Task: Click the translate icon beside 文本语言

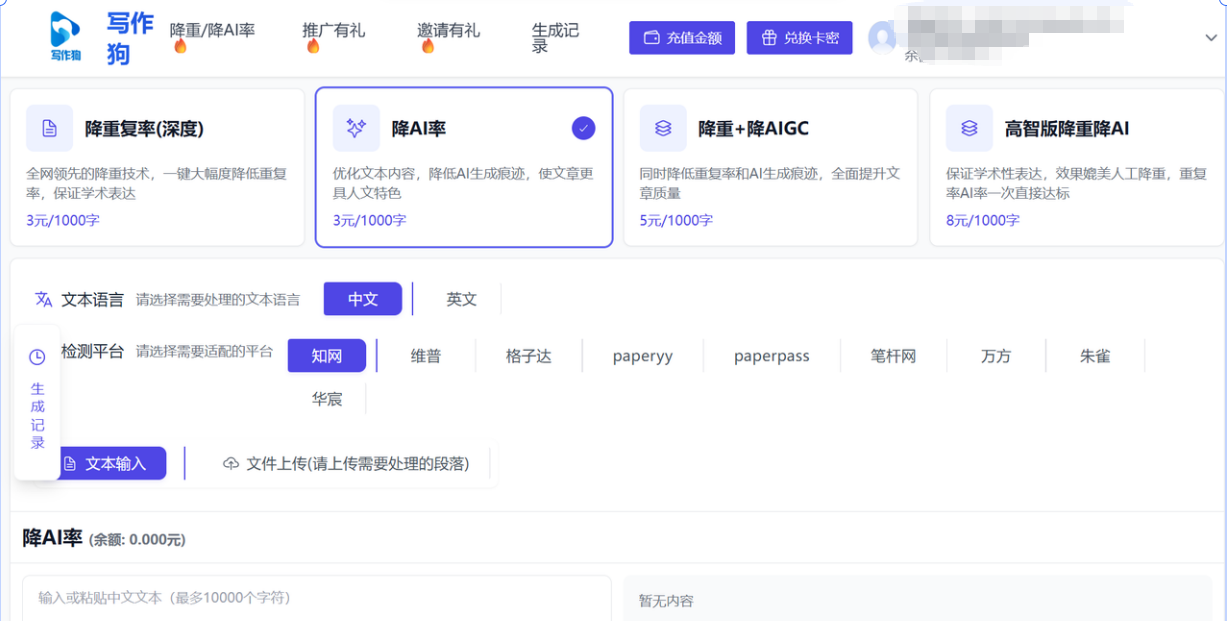Action: 43,299
